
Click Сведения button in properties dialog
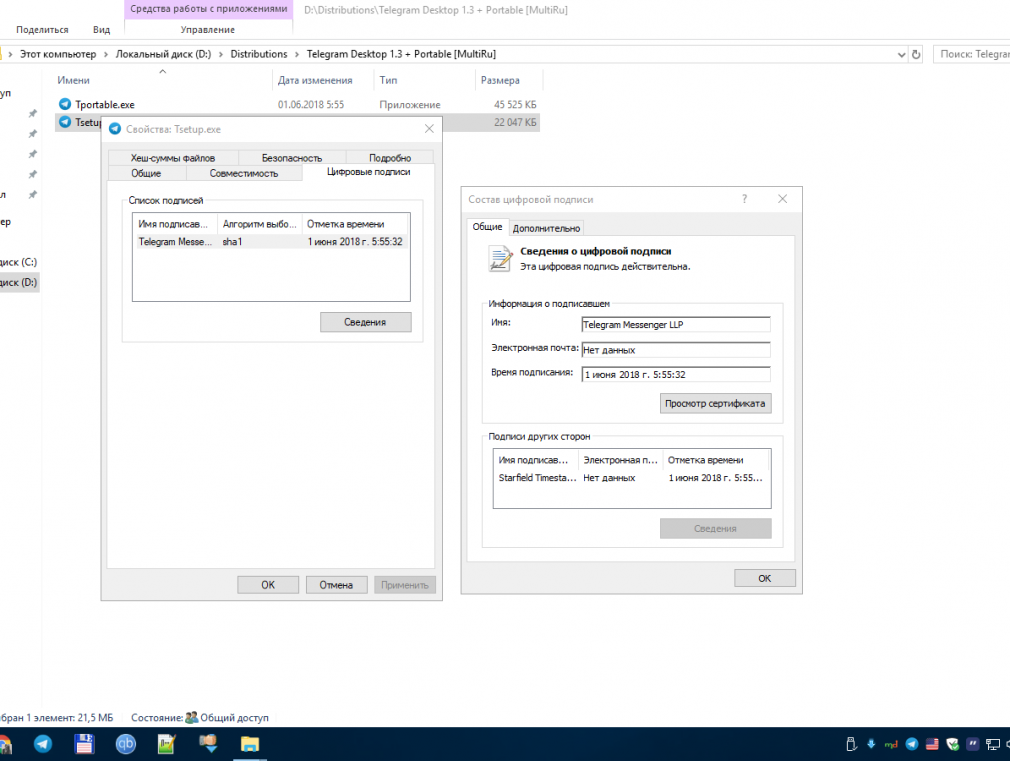tap(365, 322)
